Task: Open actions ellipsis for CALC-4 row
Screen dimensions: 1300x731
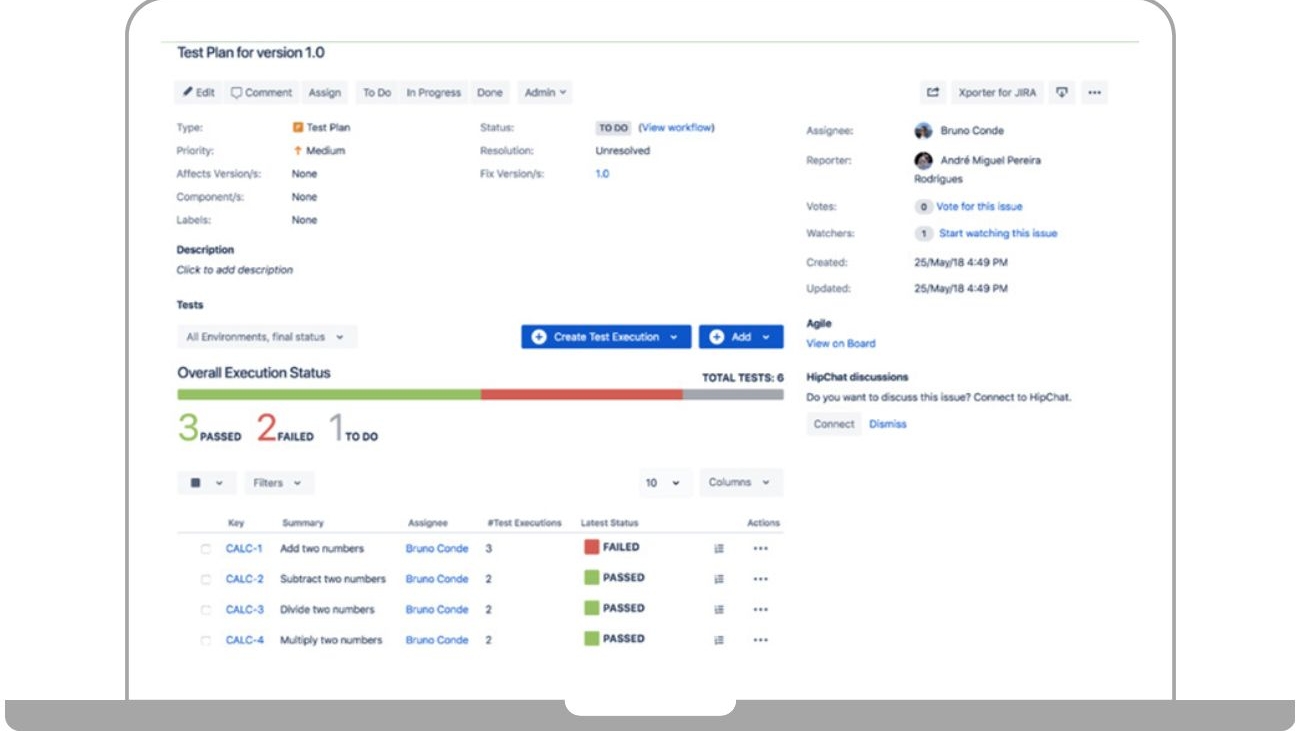Action: coord(760,640)
